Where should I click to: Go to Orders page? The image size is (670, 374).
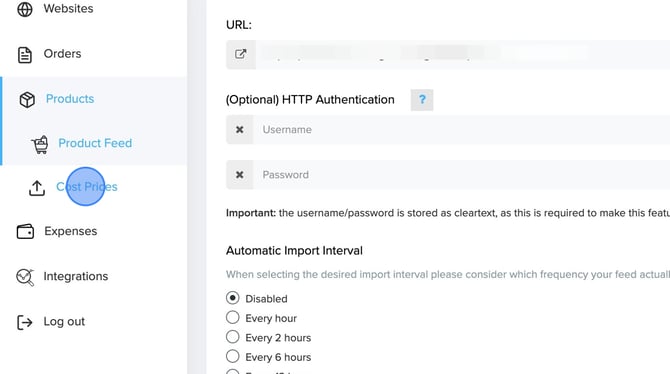(62, 54)
